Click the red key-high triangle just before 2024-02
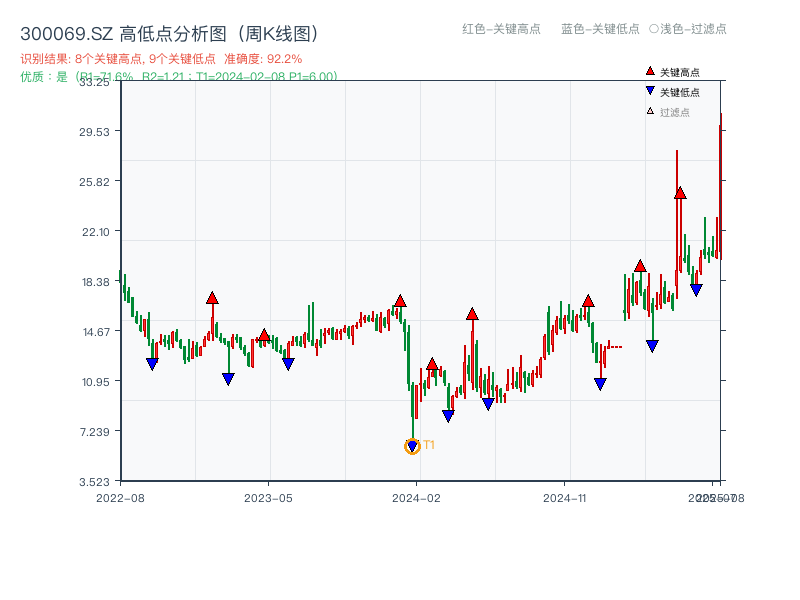This screenshot has width=800, height=600. coord(400,301)
